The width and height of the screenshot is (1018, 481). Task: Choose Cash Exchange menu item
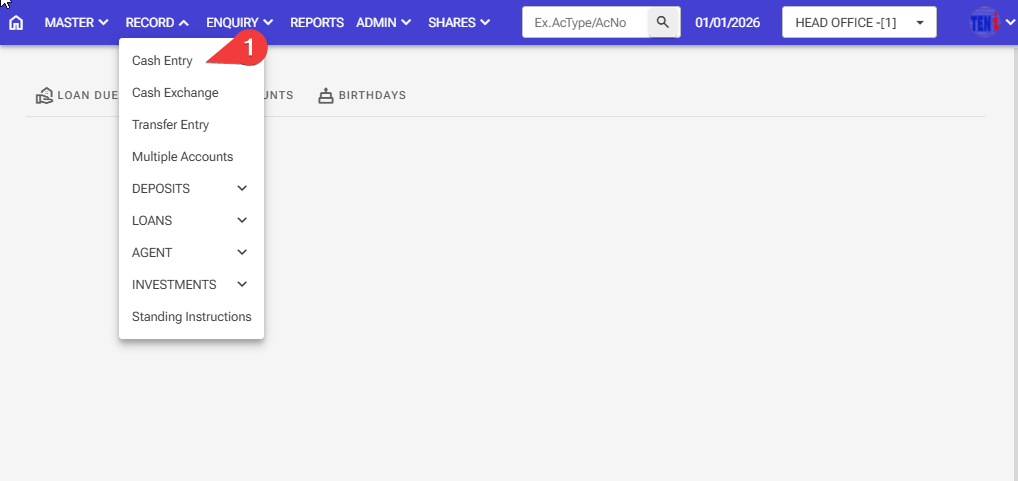point(175,93)
